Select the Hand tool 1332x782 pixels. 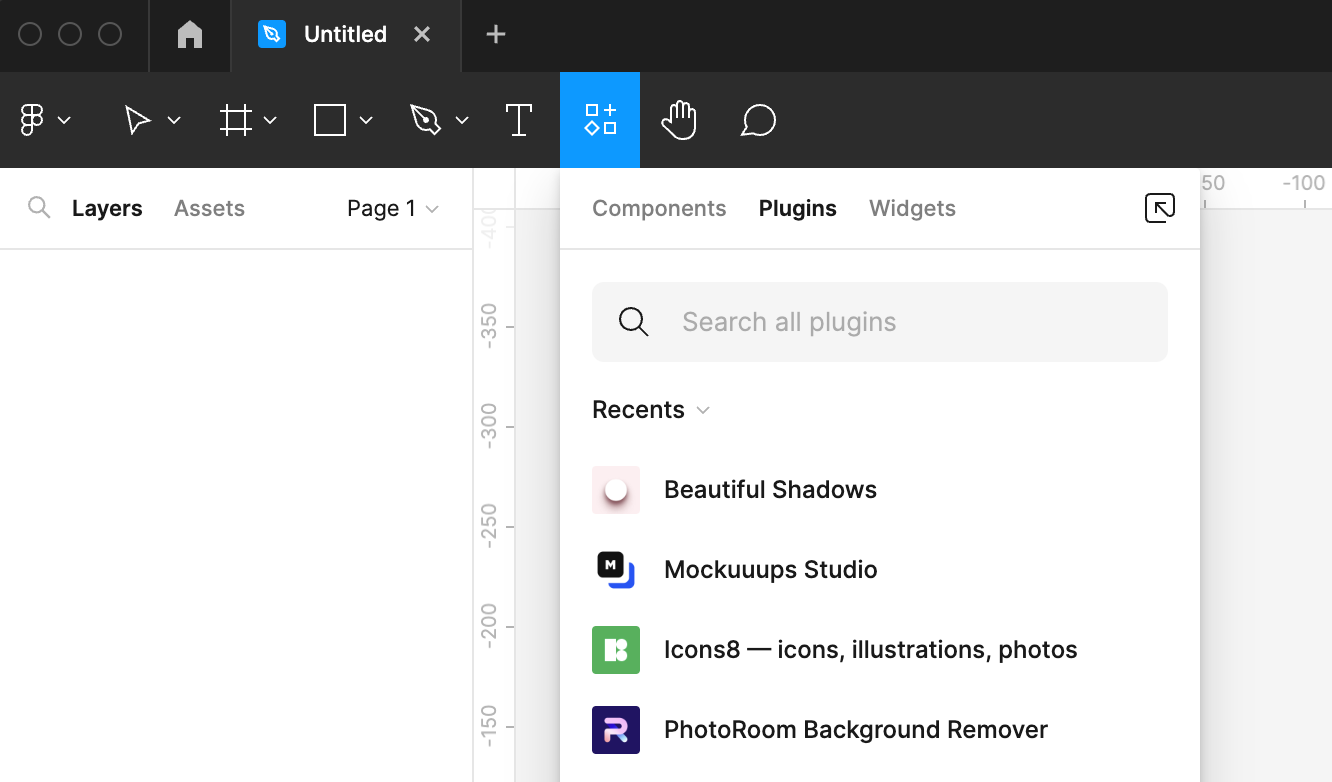[x=679, y=120]
